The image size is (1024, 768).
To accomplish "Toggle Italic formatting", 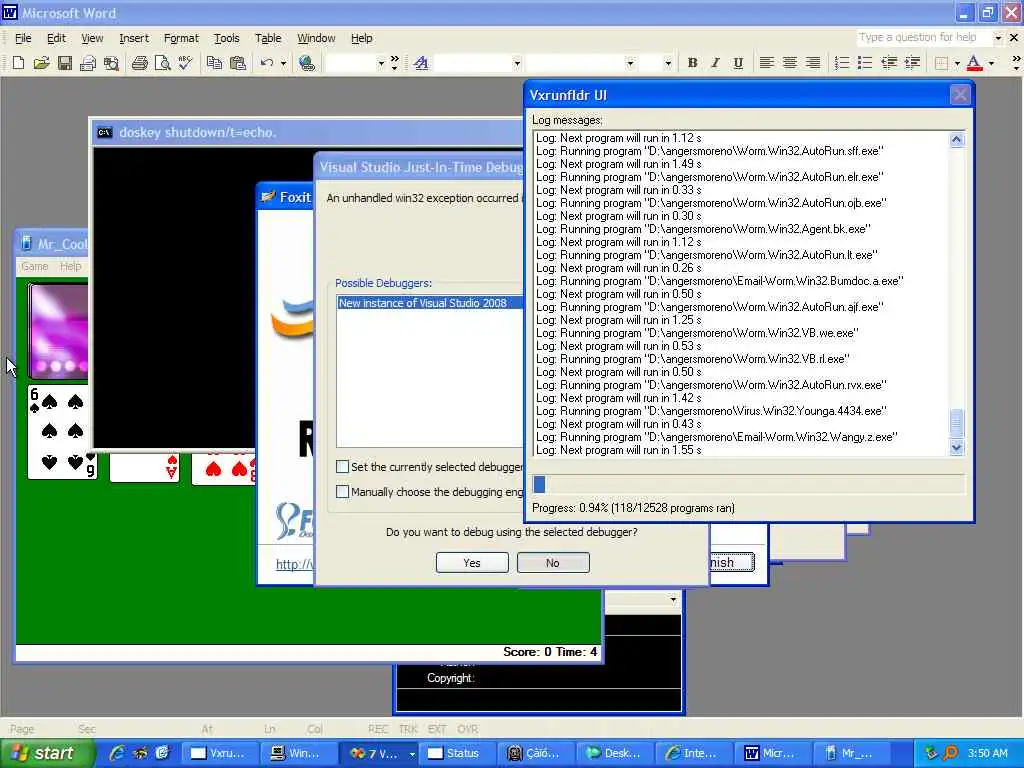I will [715, 63].
